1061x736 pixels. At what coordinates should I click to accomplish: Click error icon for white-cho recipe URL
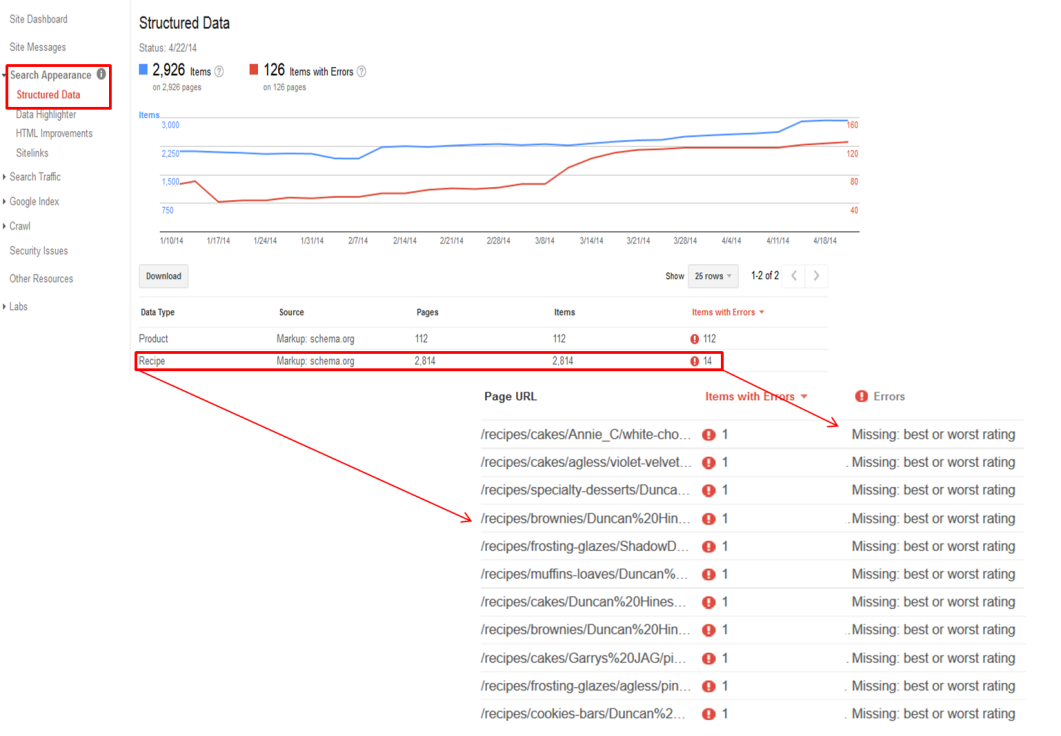coord(709,435)
